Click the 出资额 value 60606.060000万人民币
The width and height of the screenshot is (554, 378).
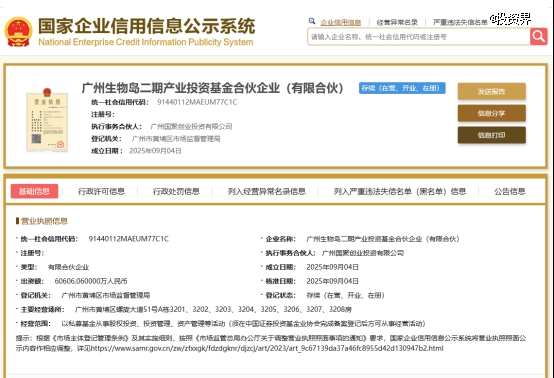coord(91,281)
